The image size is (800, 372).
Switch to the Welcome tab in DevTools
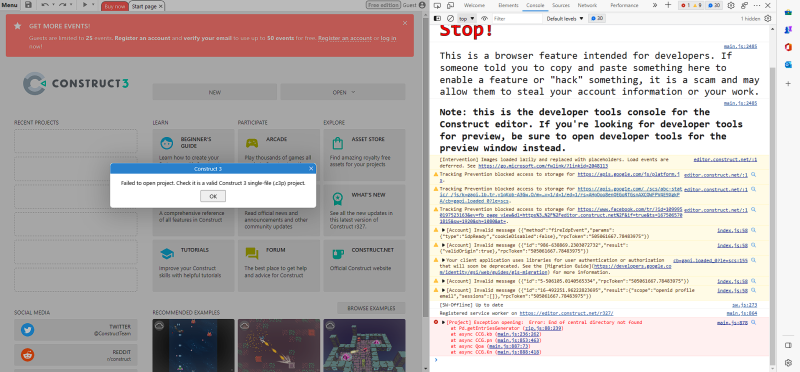point(474,5)
